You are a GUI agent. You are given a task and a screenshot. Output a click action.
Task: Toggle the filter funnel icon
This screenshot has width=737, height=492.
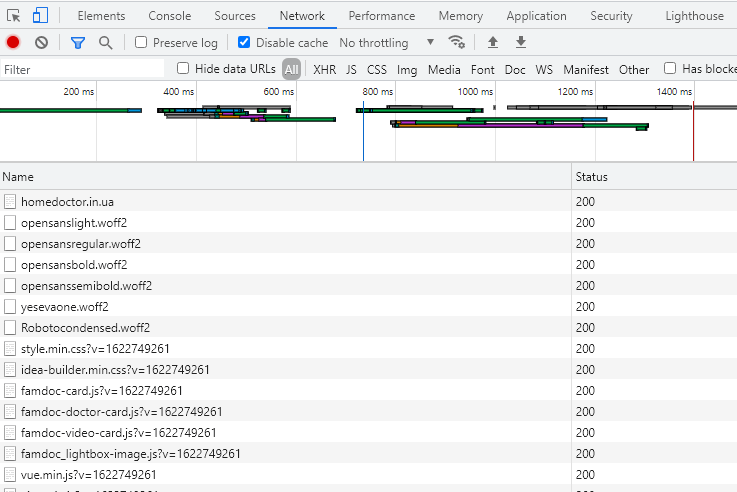point(78,43)
